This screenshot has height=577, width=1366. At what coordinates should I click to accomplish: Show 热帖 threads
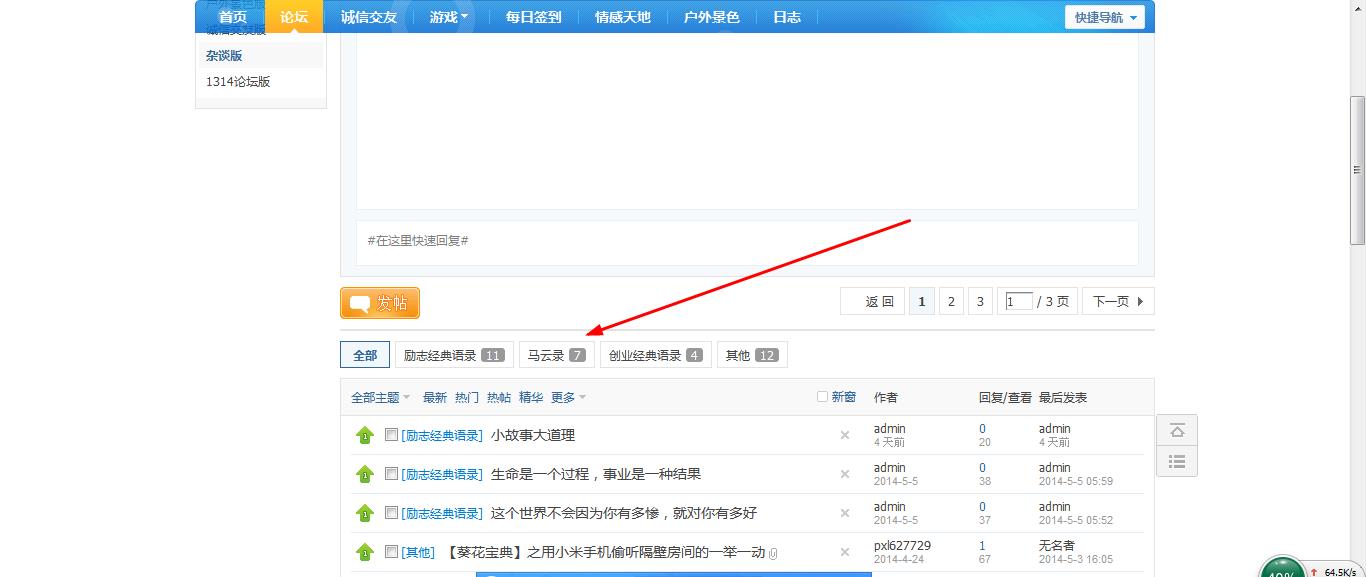click(x=499, y=397)
